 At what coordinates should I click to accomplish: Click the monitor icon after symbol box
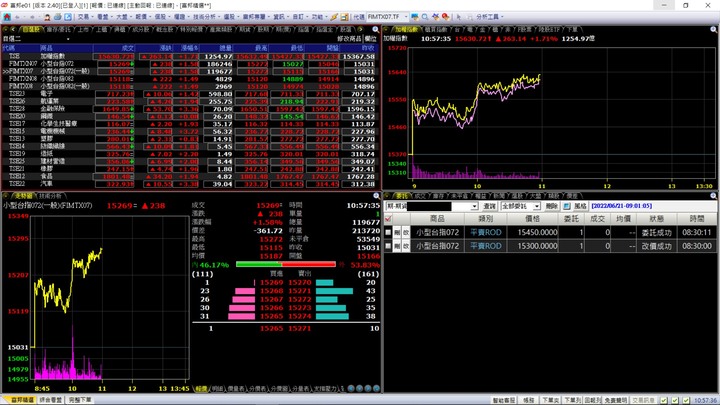[x=415, y=17]
